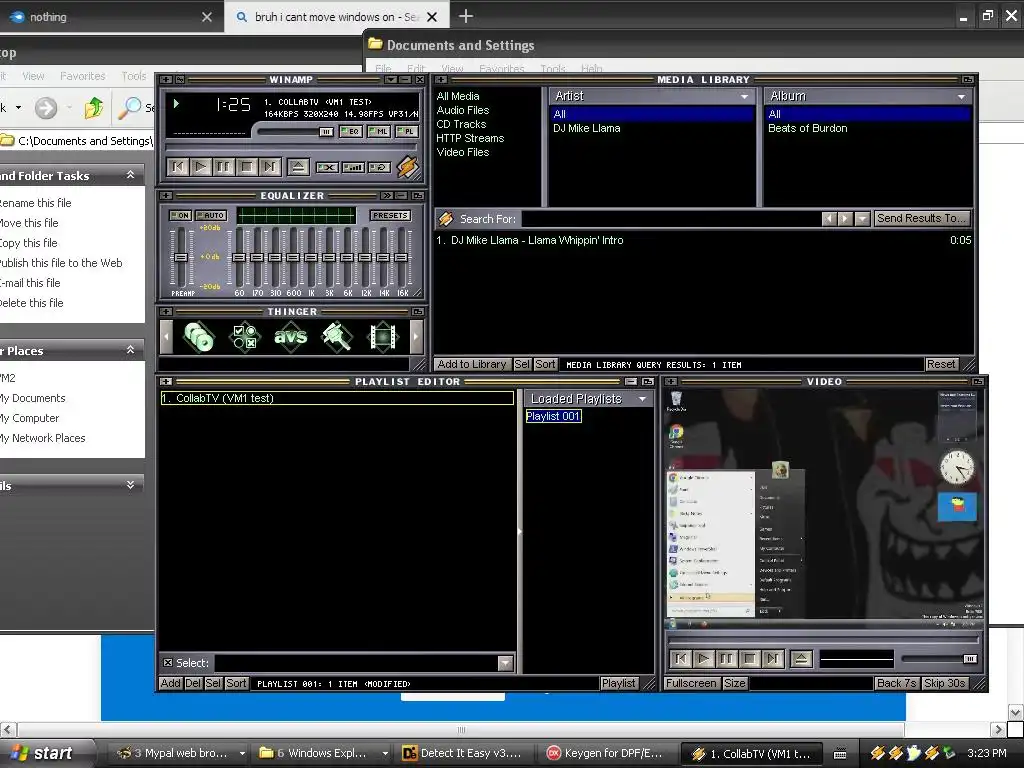Open Thinger film strip video icon

(383, 336)
